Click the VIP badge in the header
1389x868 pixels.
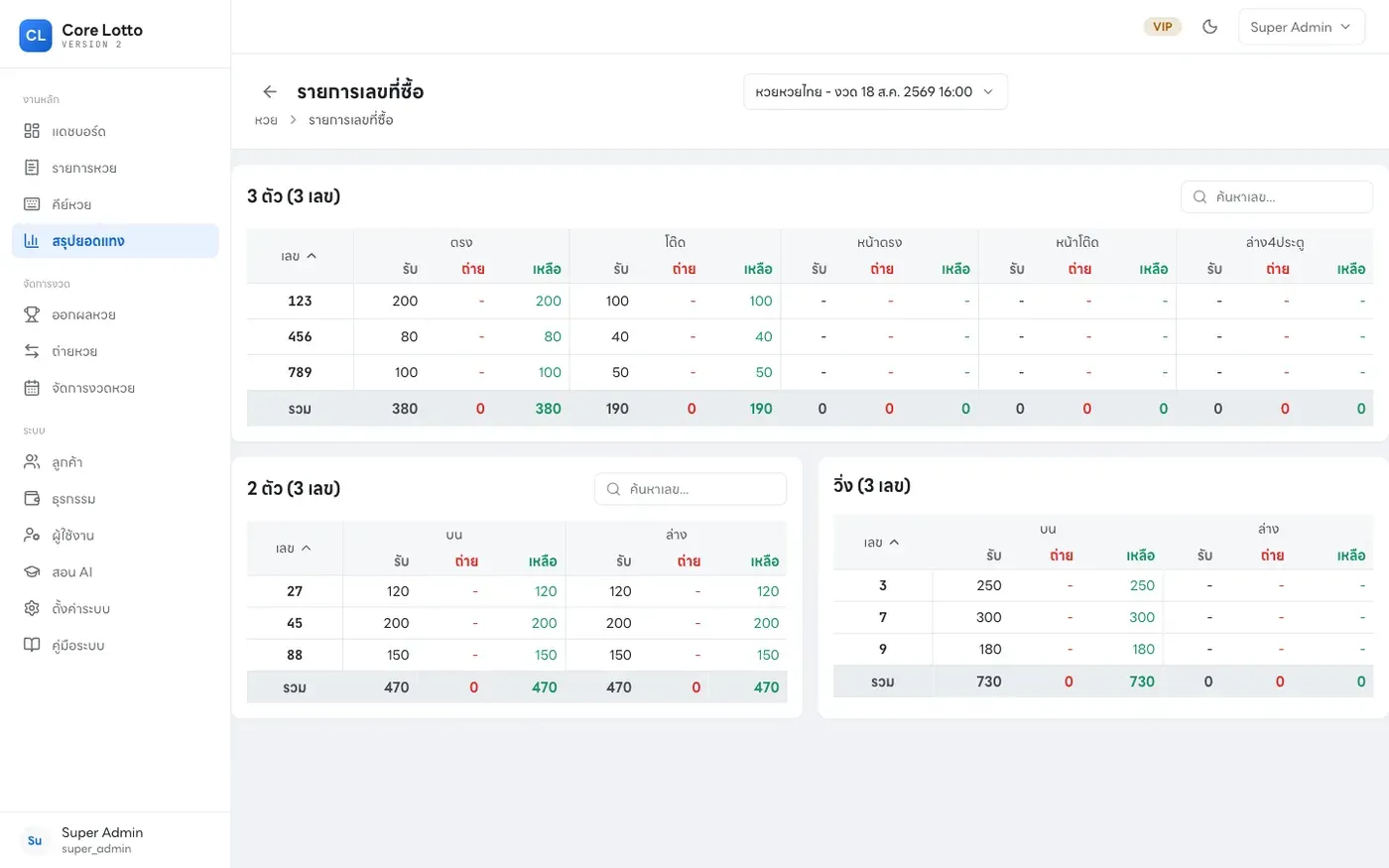(x=1163, y=27)
